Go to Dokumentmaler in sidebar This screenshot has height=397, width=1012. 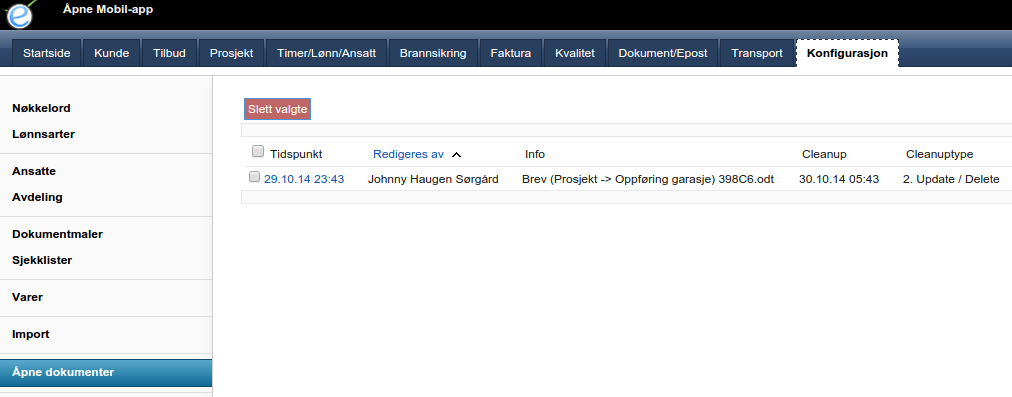click(57, 234)
